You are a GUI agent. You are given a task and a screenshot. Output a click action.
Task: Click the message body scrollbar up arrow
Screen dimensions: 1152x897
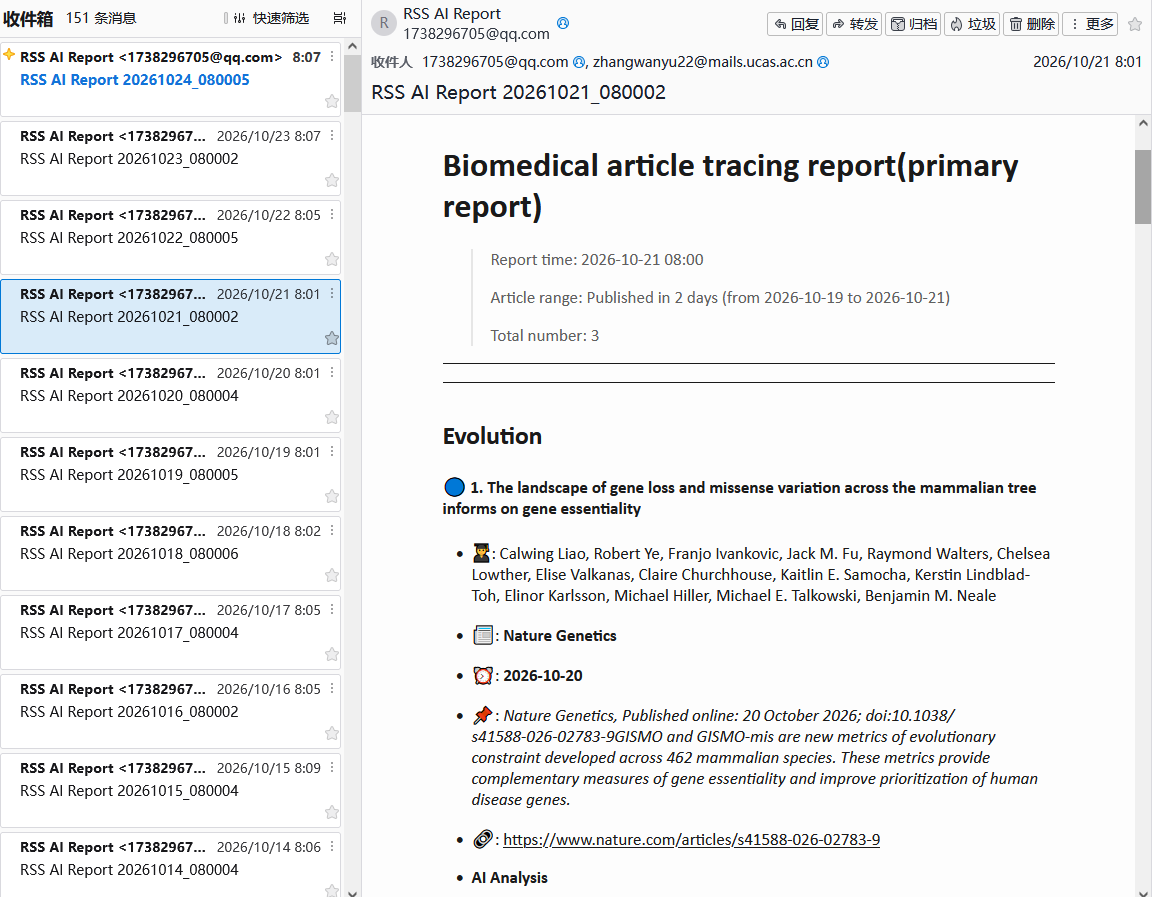click(x=1142, y=123)
